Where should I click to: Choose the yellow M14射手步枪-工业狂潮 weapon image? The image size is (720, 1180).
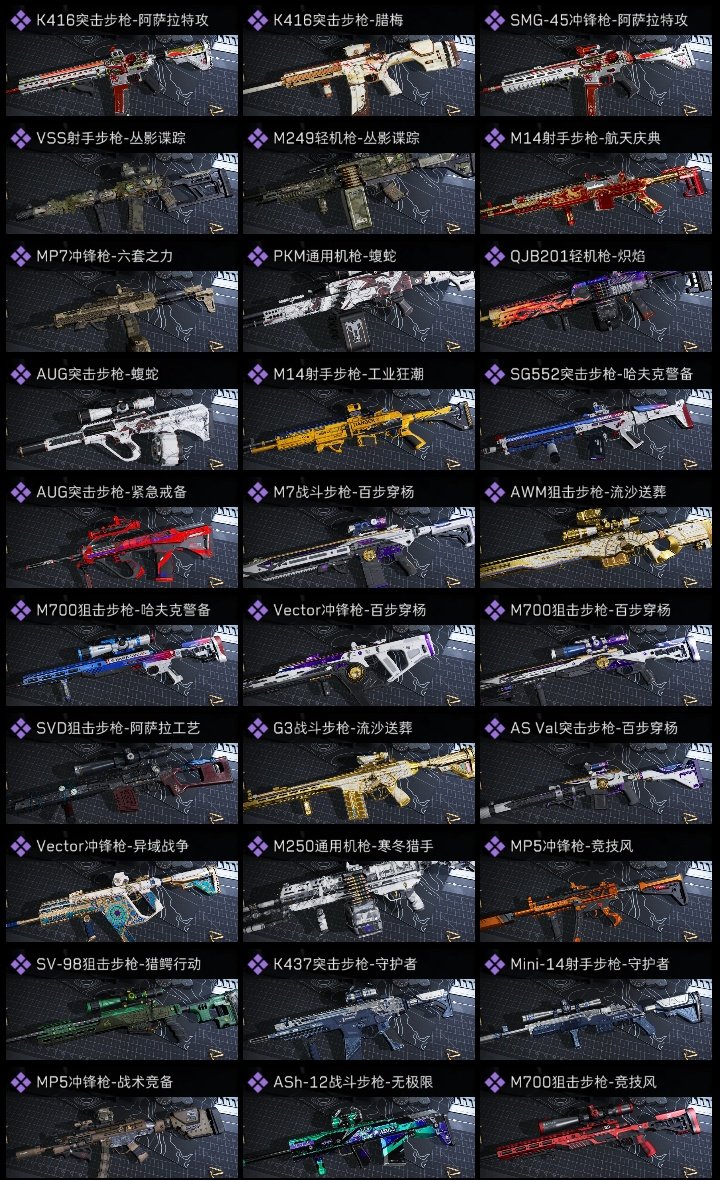[359, 429]
